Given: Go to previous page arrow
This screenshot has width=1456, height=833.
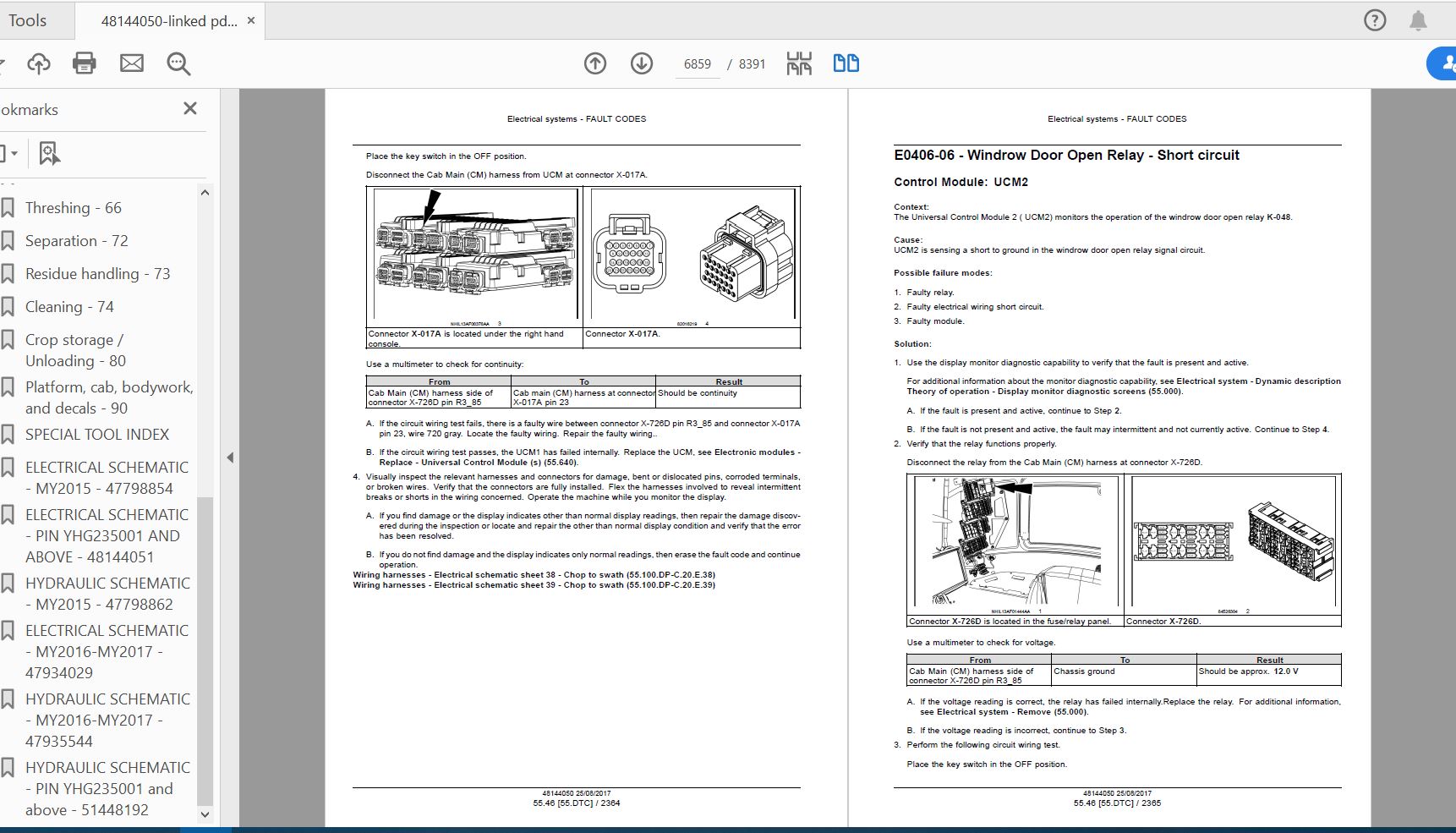Looking at the screenshot, I should tap(595, 63).
